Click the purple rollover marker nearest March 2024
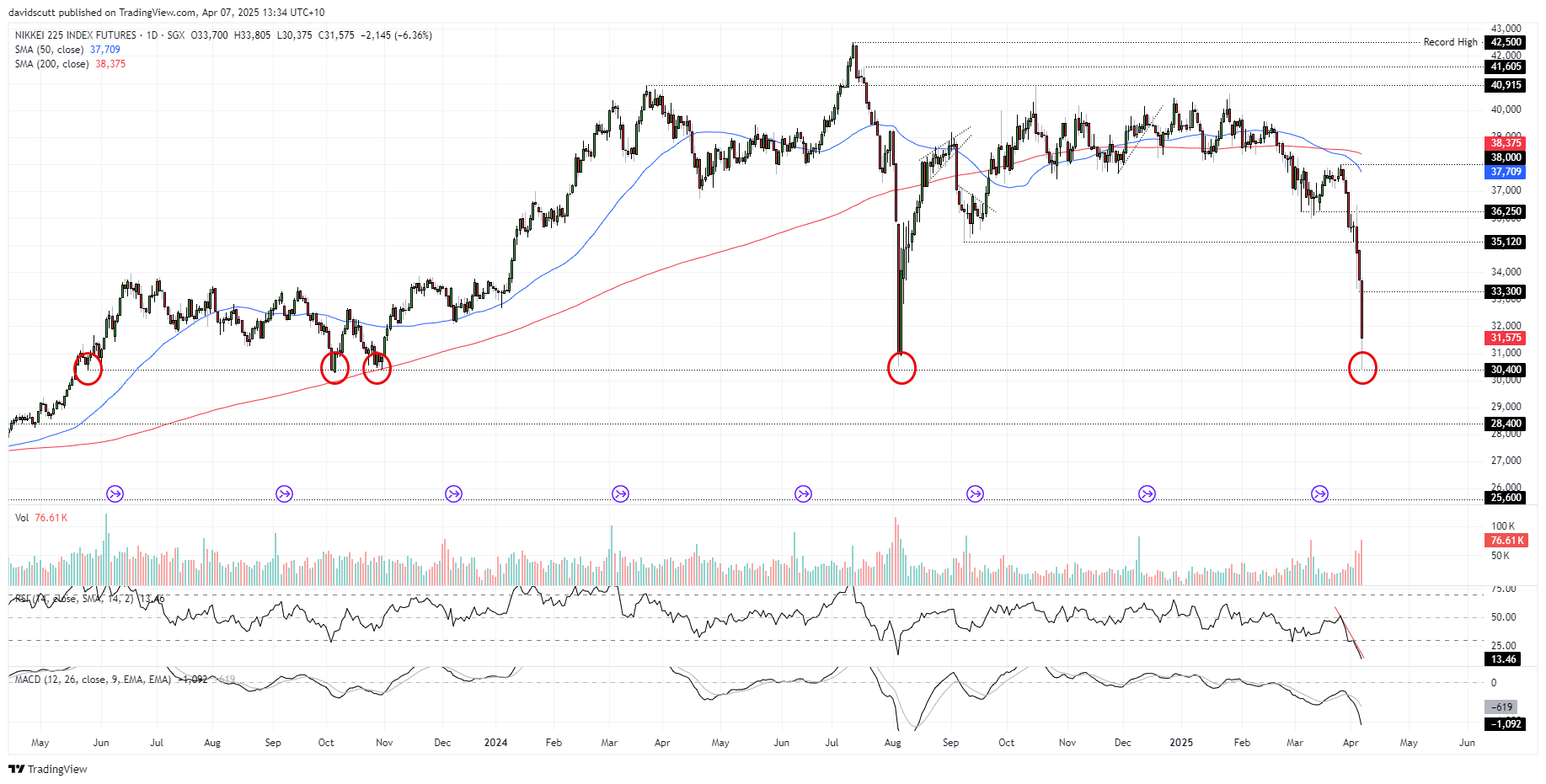 (621, 493)
